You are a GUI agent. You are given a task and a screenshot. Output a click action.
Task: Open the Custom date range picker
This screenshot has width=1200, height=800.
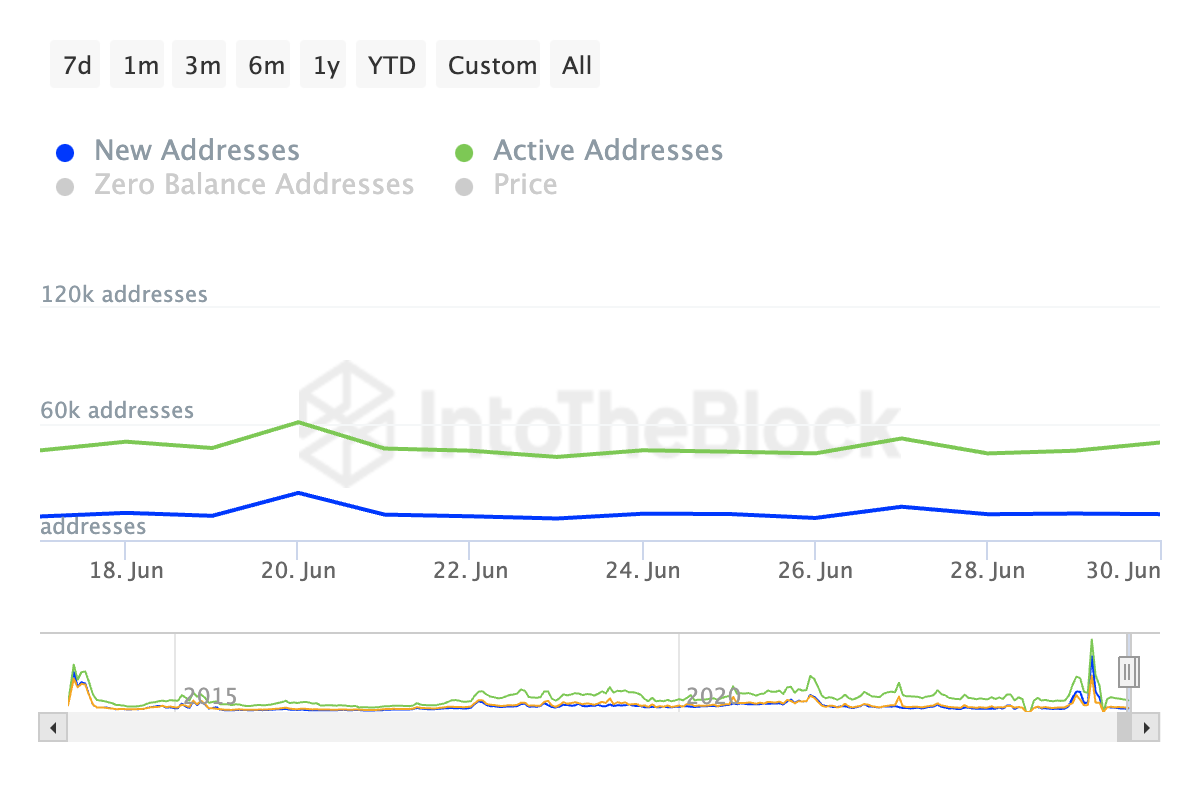(492, 66)
